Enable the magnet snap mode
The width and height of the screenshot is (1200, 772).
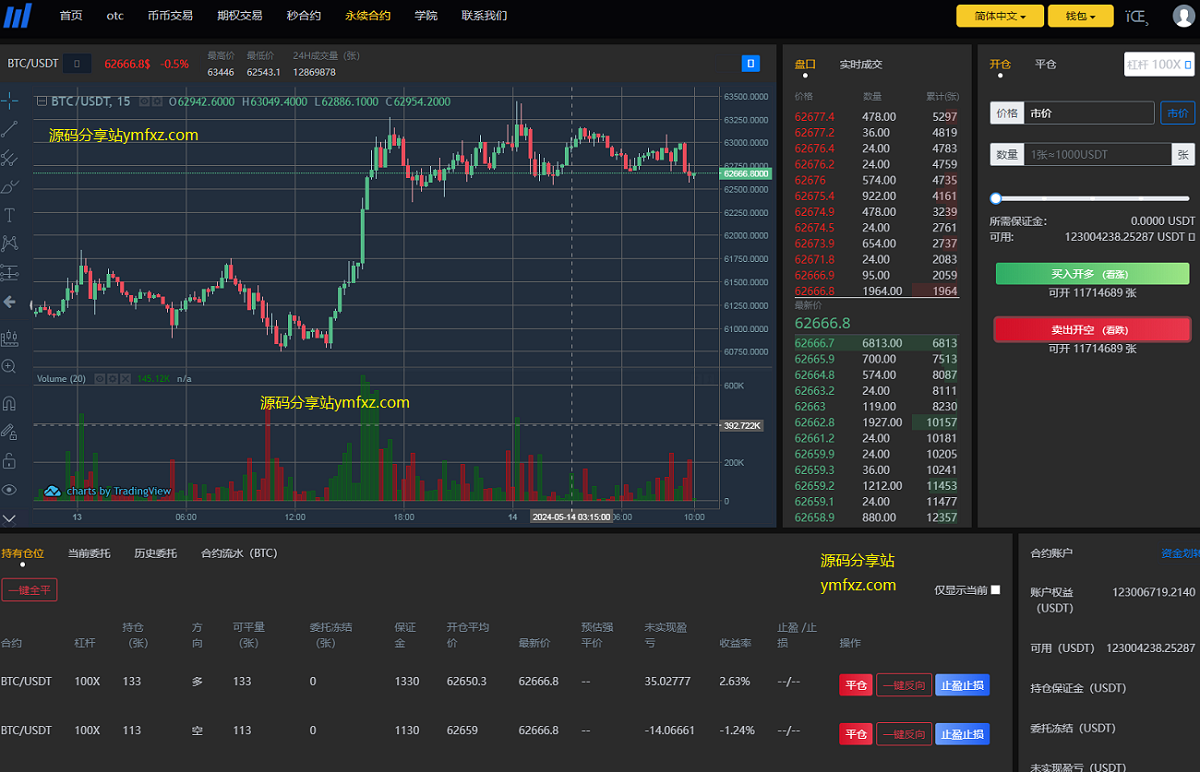[10, 404]
